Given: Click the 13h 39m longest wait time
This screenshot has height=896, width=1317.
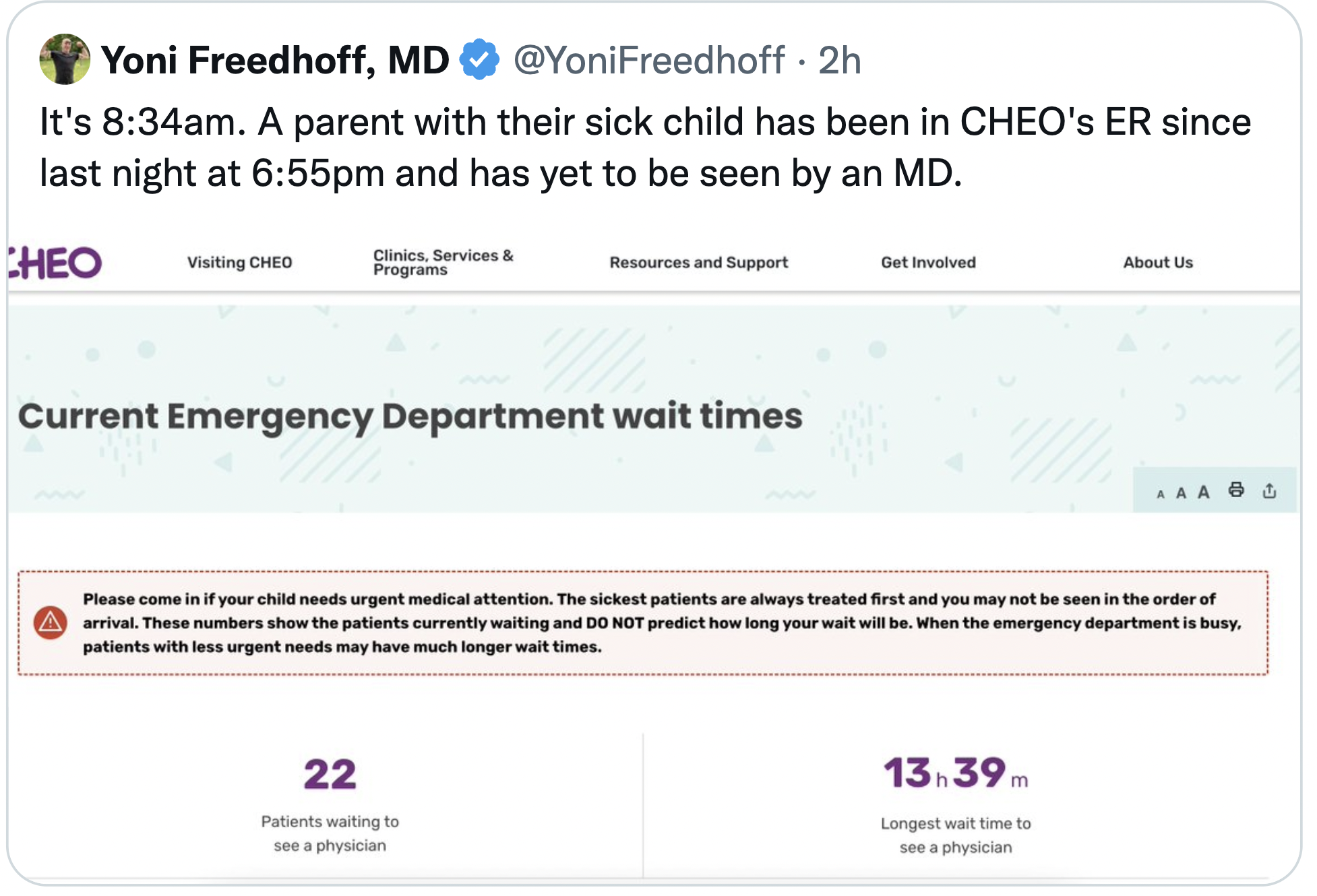Looking at the screenshot, I should pos(955,773).
